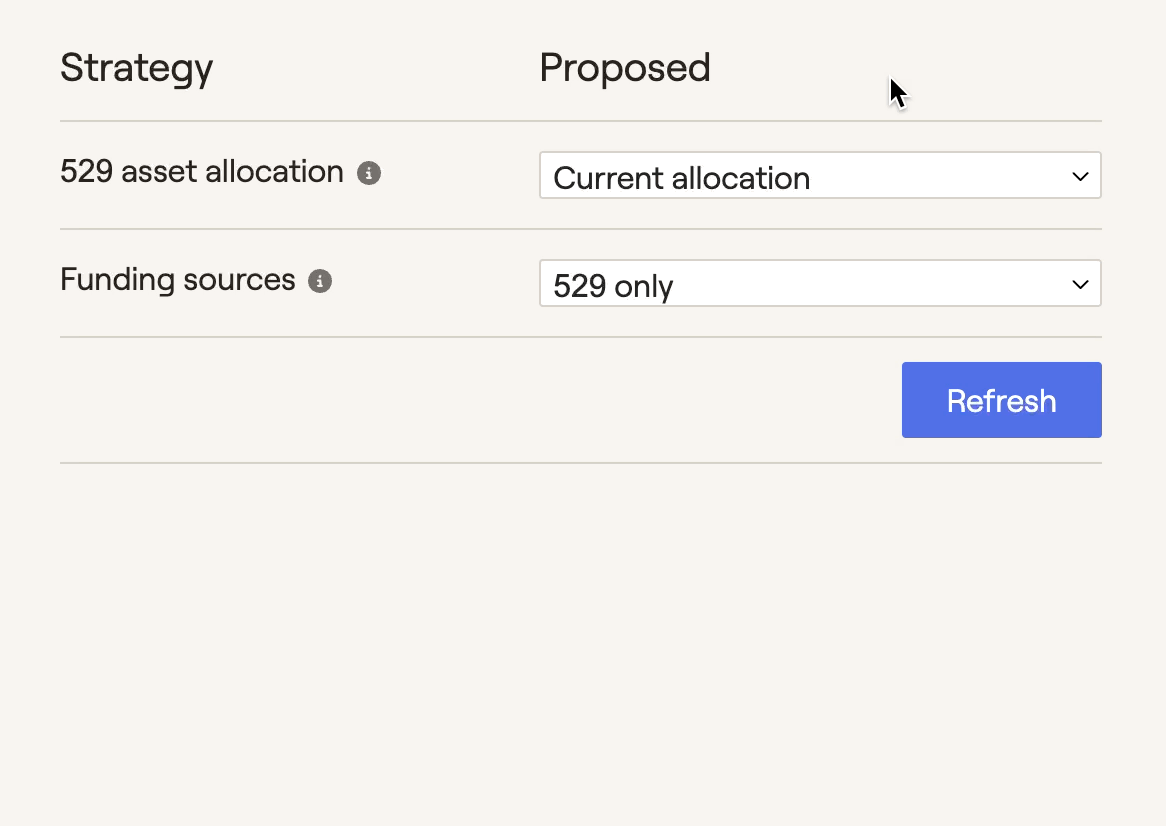Click the Proposed column heading
1166x826 pixels.
pos(625,68)
